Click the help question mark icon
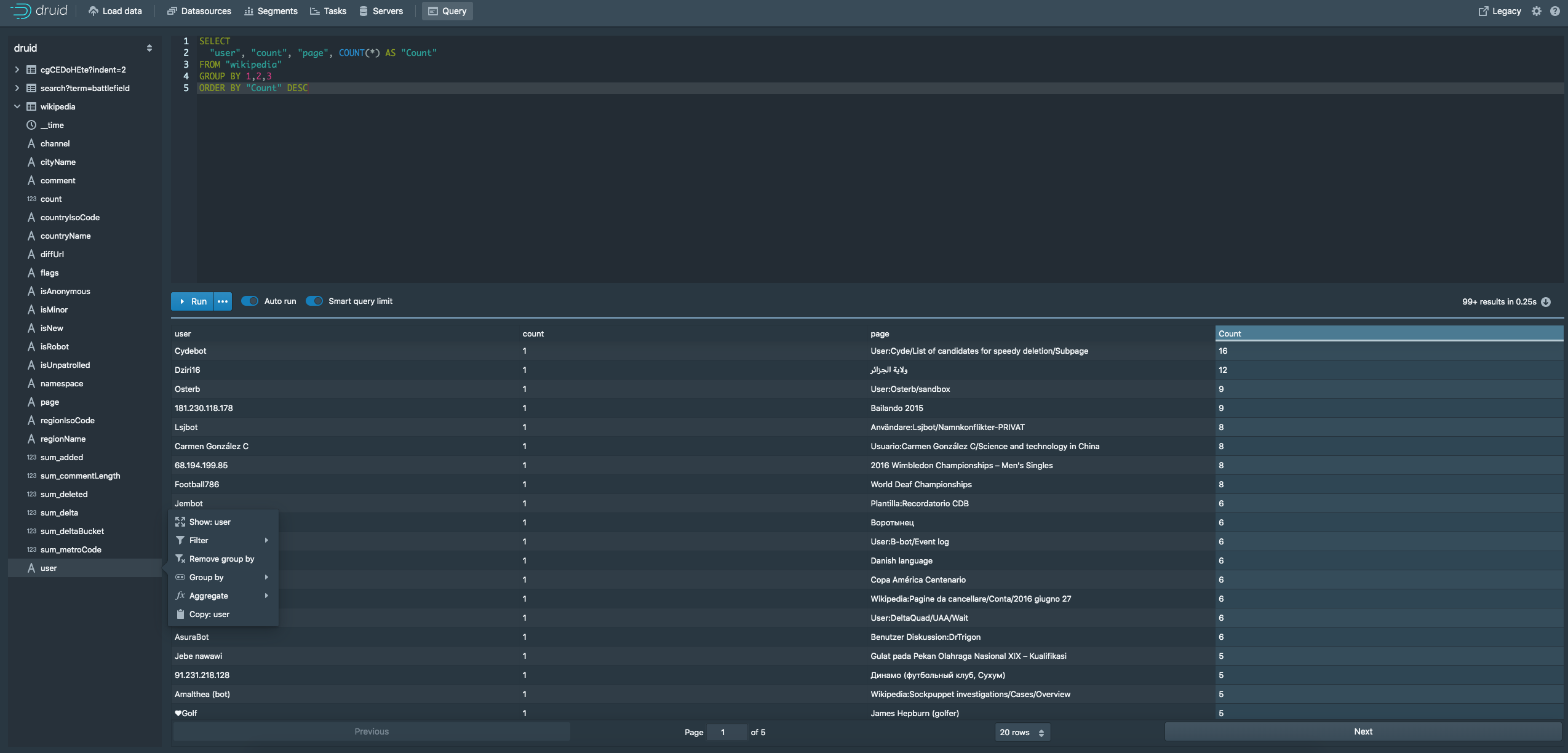 pyautogui.click(x=1555, y=11)
